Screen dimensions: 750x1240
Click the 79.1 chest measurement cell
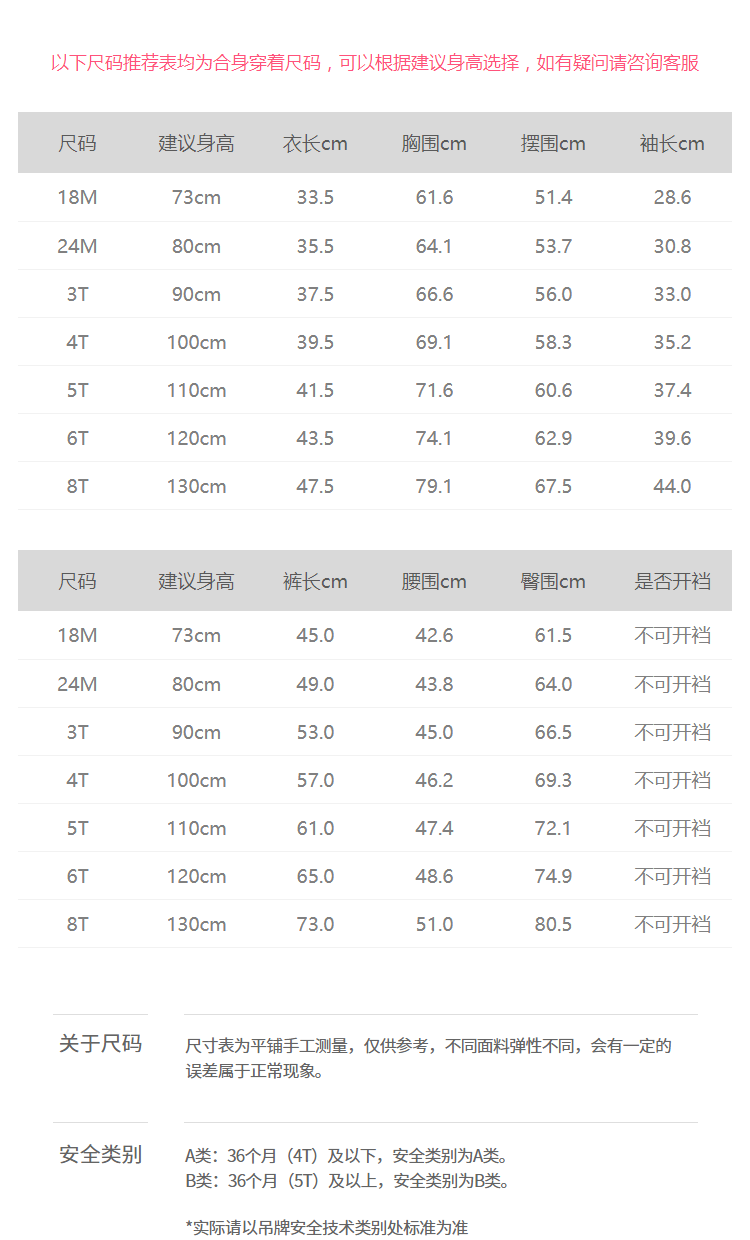pyautogui.click(x=434, y=486)
